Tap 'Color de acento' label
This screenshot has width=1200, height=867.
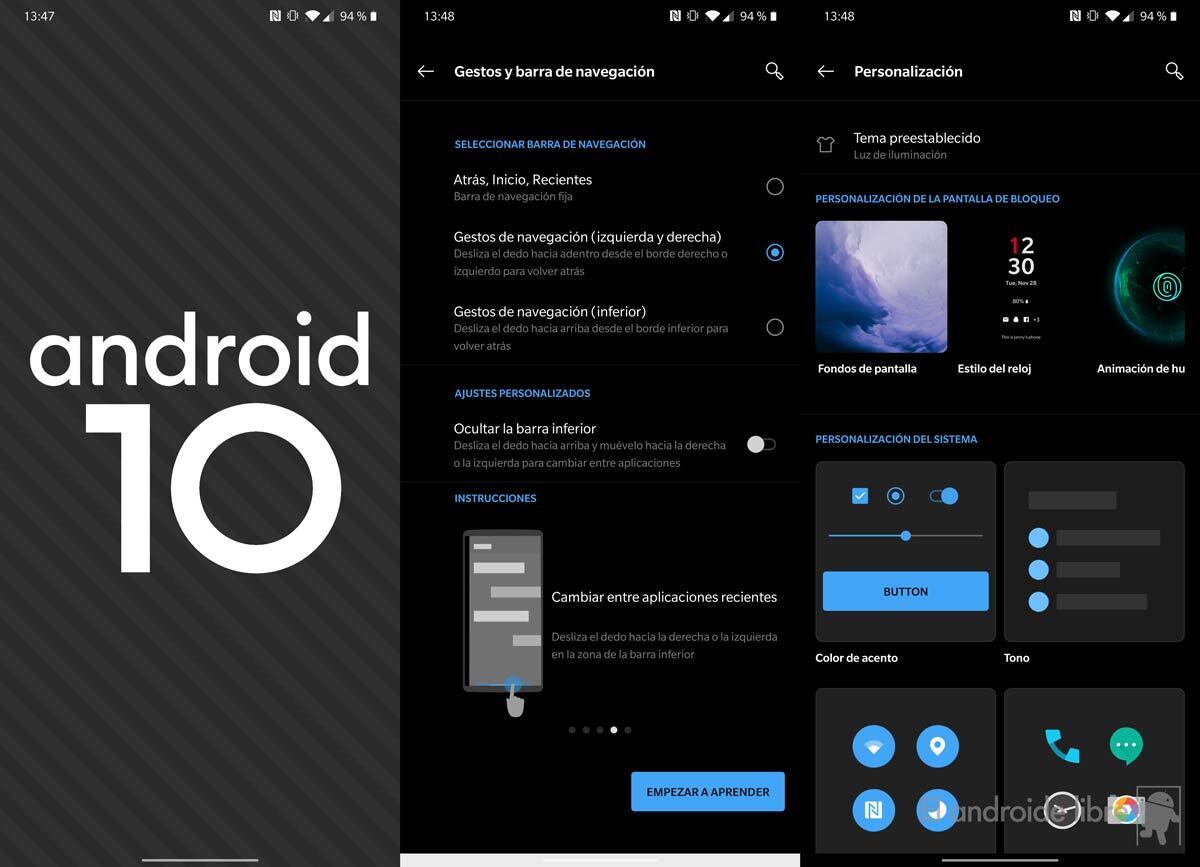click(857, 658)
